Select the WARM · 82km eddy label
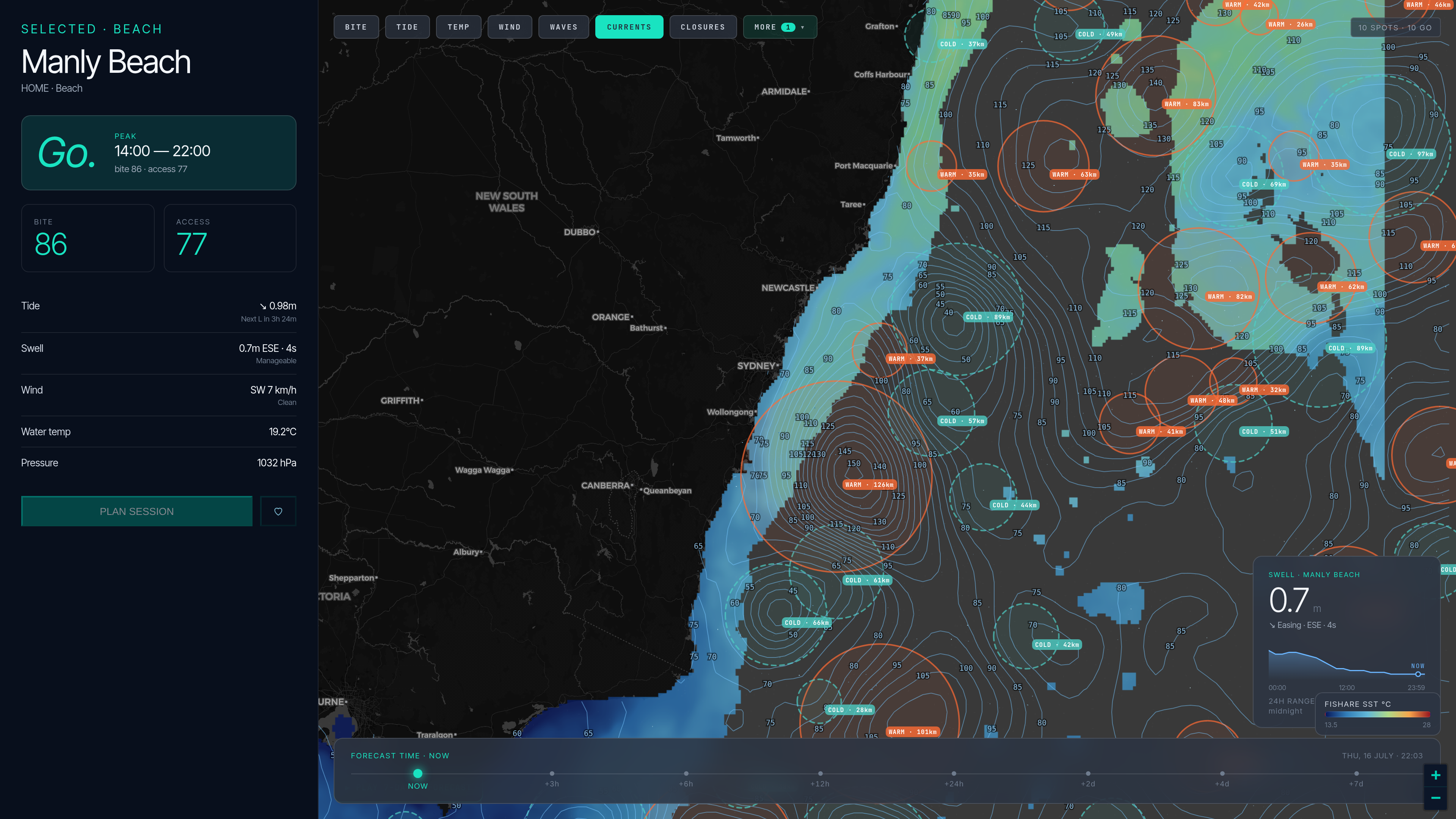The width and height of the screenshot is (1456, 819). 1230,297
